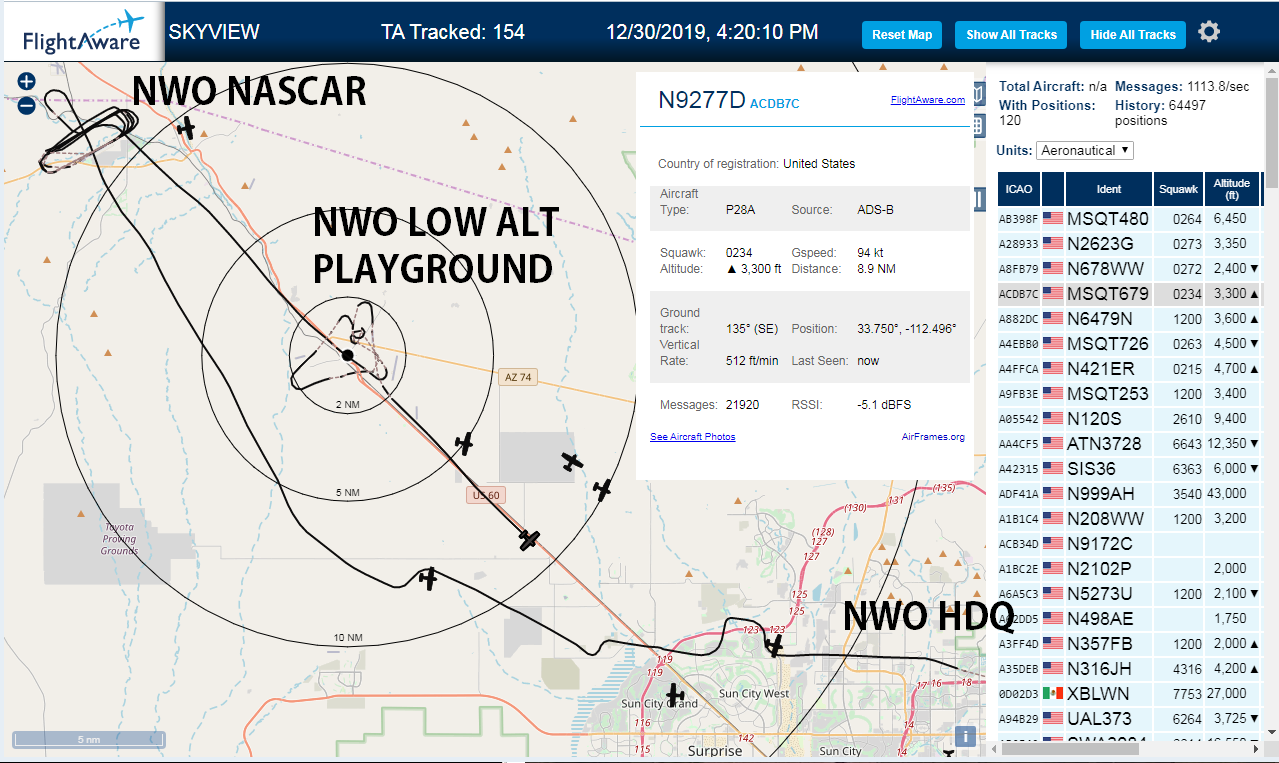Image resolution: width=1279 pixels, height=763 pixels.
Task: Click the Hide All Tracks button
Action: click(x=1133, y=35)
